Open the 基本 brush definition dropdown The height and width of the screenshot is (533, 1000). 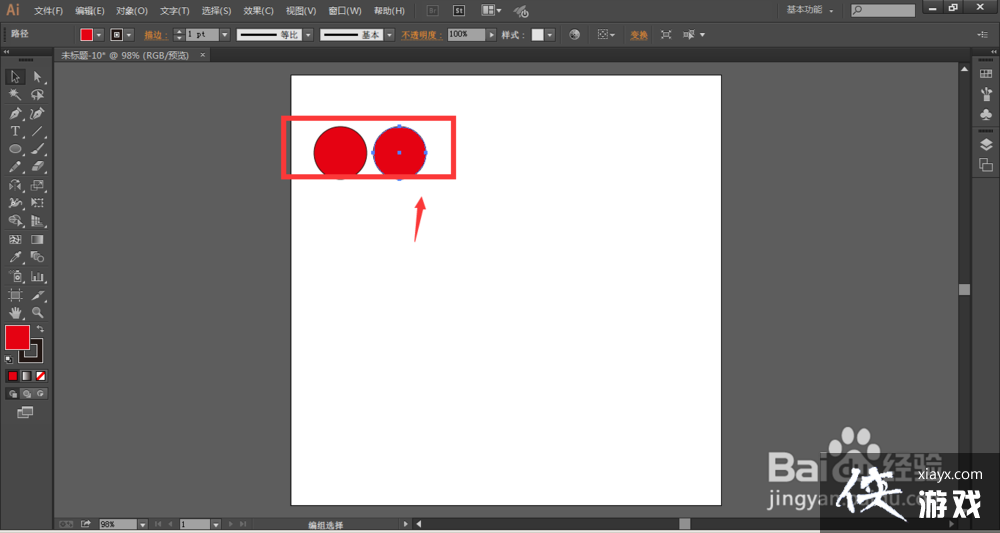(x=390, y=35)
